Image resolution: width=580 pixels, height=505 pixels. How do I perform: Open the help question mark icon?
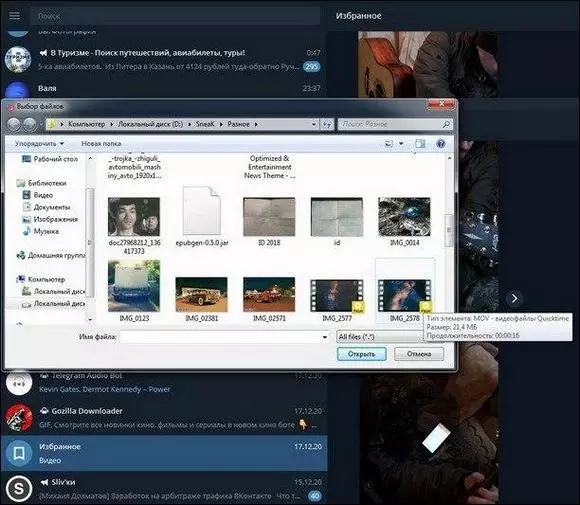pyautogui.click(x=441, y=144)
